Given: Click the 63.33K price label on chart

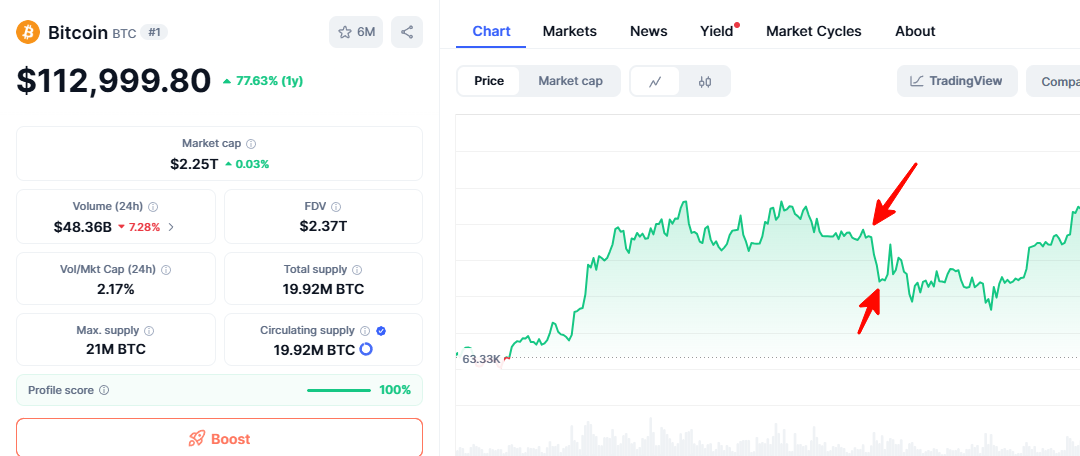Looking at the screenshot, I should coord(481,358).
